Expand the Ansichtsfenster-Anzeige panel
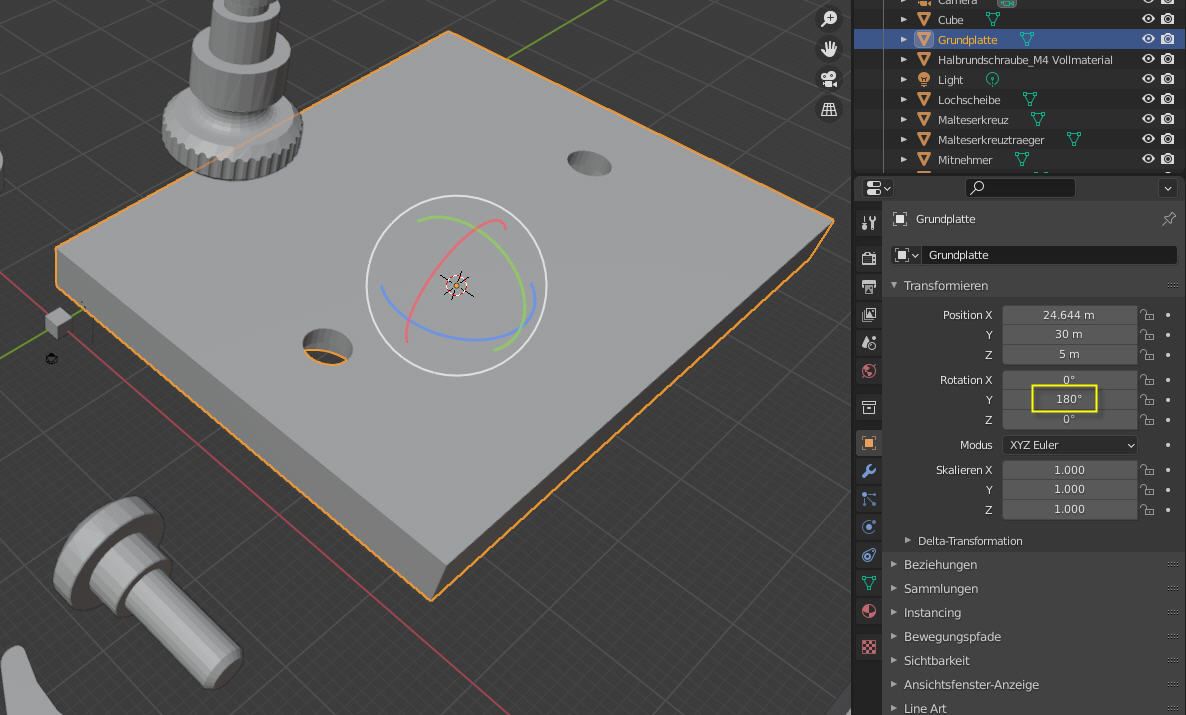 tap(894, 684)
